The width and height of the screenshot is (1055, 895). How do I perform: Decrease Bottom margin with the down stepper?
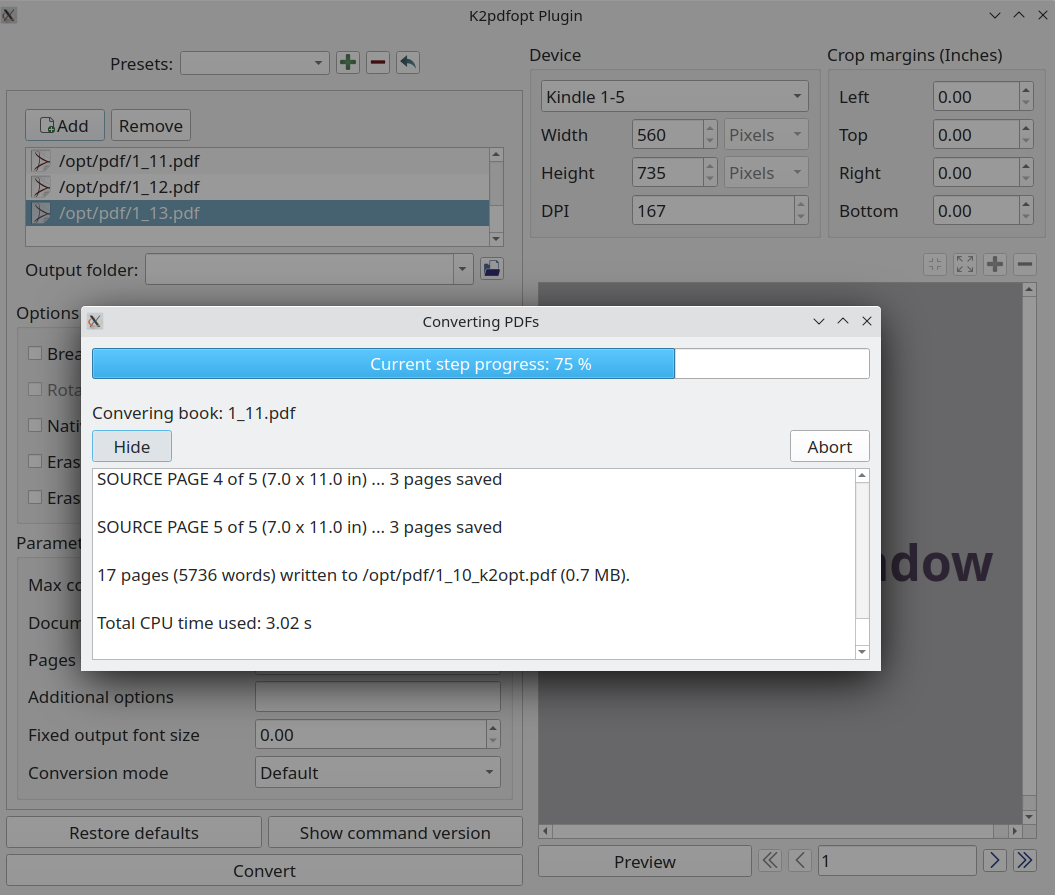point(1025,218)
